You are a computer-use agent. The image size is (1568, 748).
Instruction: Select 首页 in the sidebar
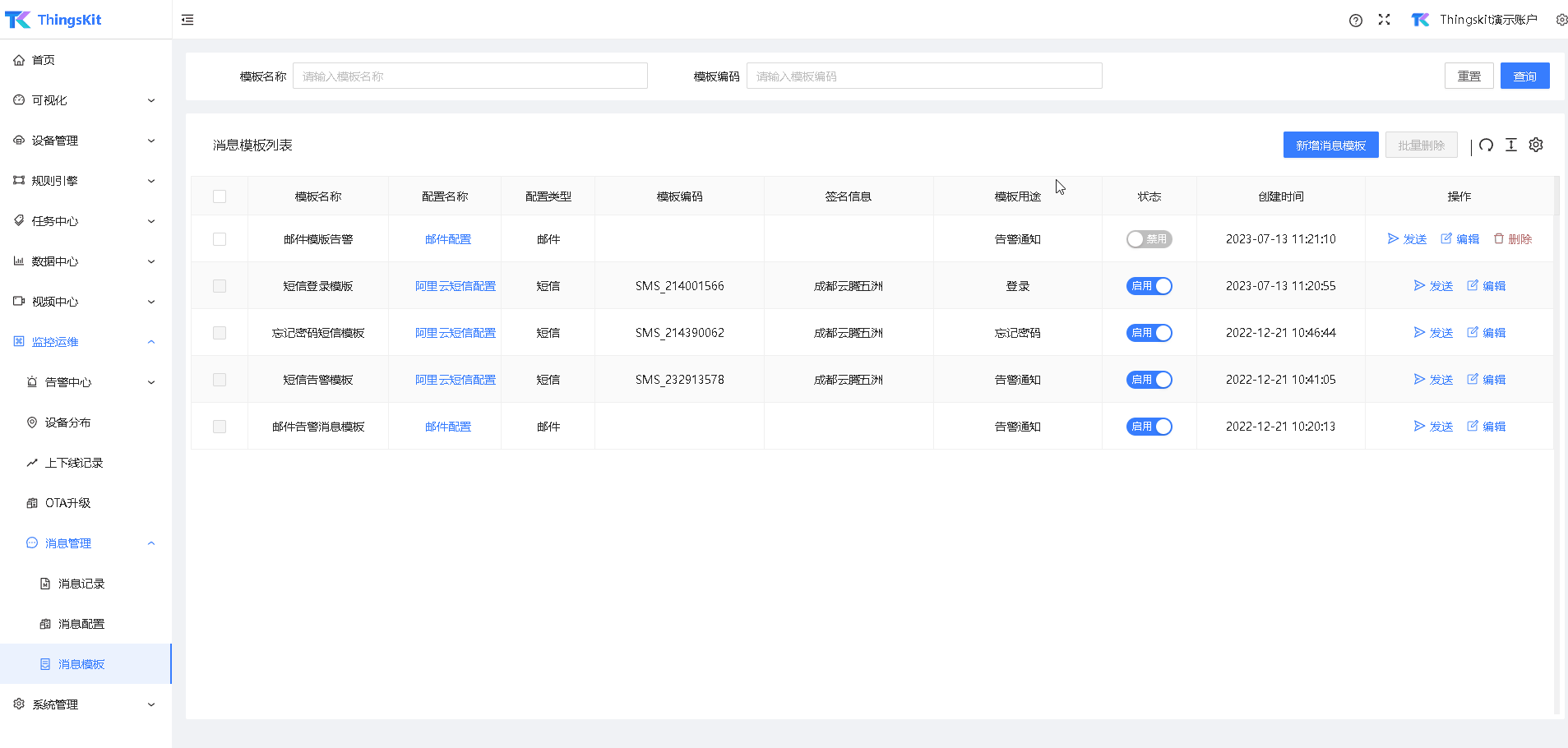point(44,59)
